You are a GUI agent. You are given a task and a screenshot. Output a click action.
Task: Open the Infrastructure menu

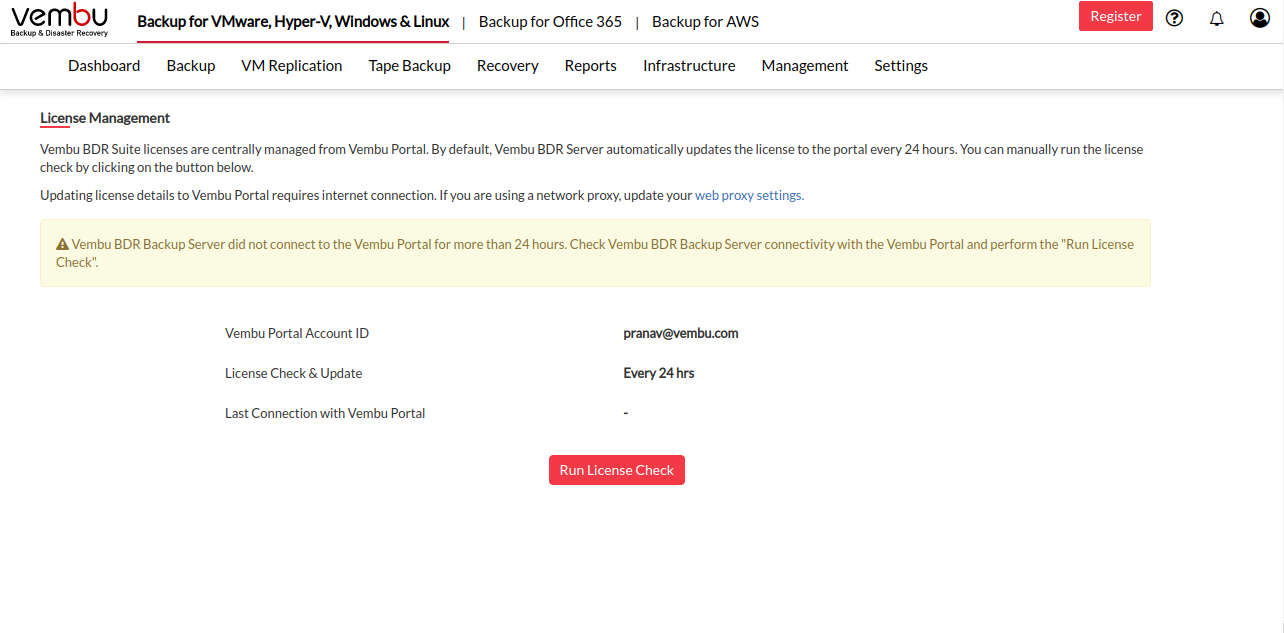click(689, 65)
